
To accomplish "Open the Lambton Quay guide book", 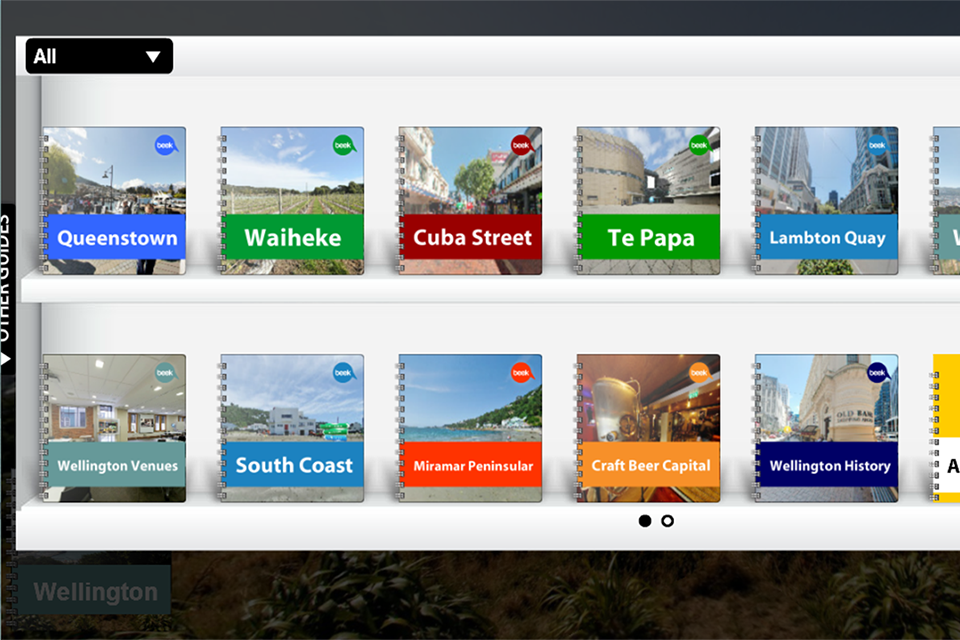I will [x=827, y=200].
